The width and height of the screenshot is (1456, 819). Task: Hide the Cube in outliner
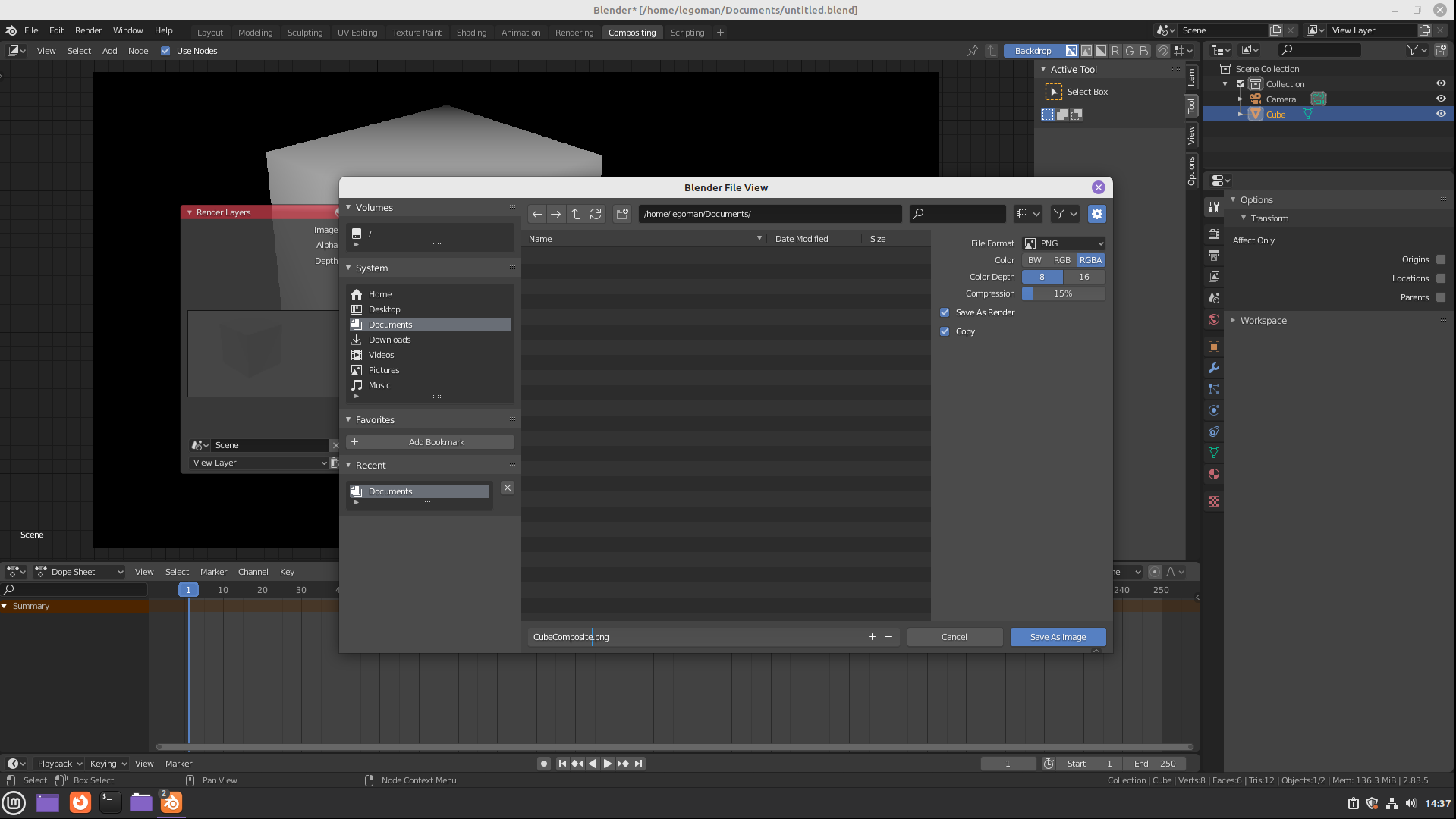click(1441, 114)
